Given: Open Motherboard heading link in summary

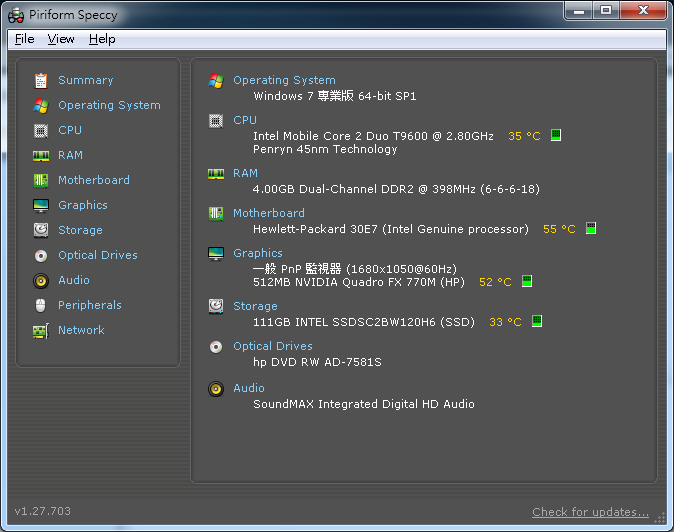Looking at the screenshot, I should 269,213.
